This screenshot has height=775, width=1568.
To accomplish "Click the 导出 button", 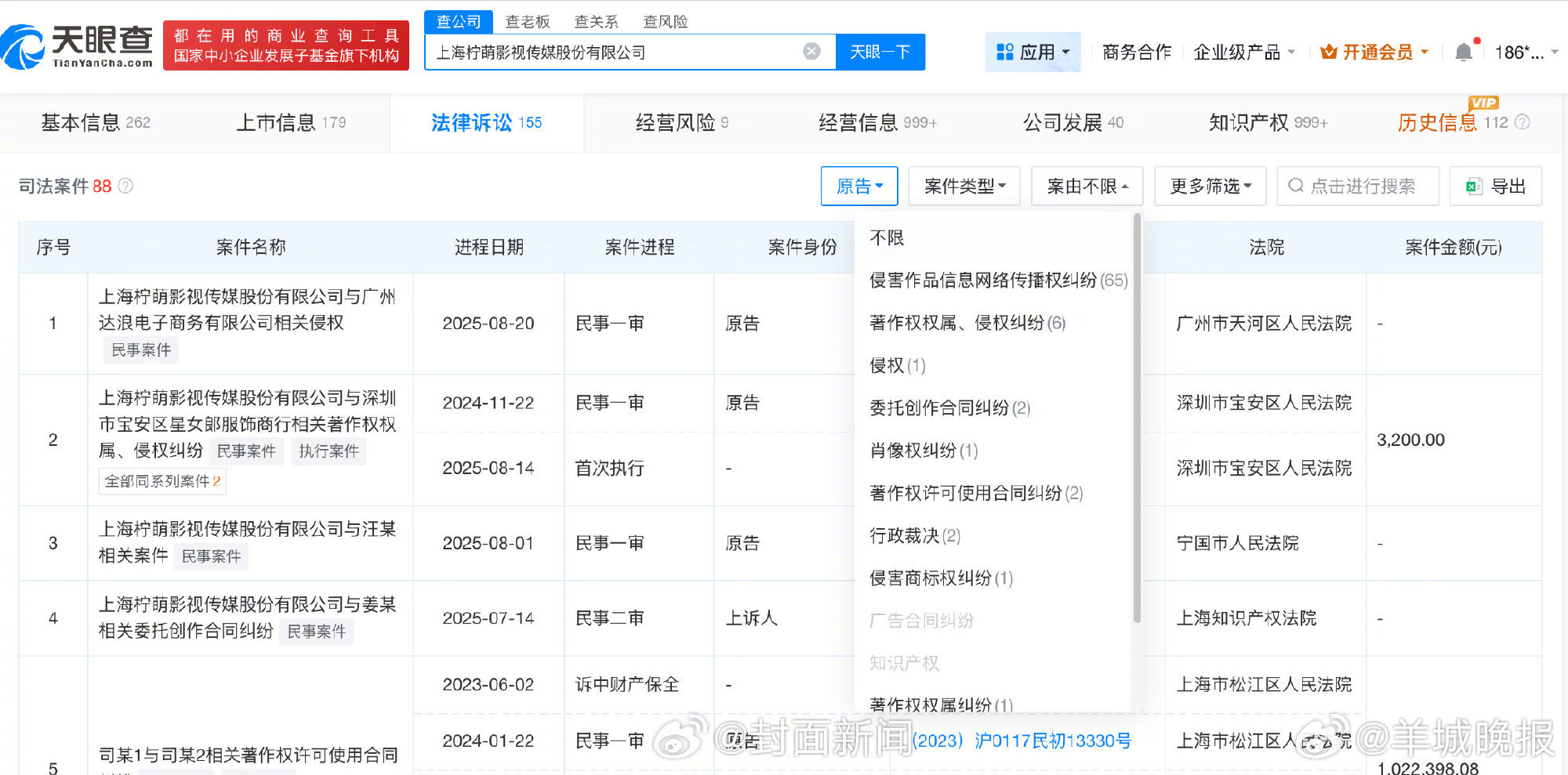I will [x=1496, y=187].
